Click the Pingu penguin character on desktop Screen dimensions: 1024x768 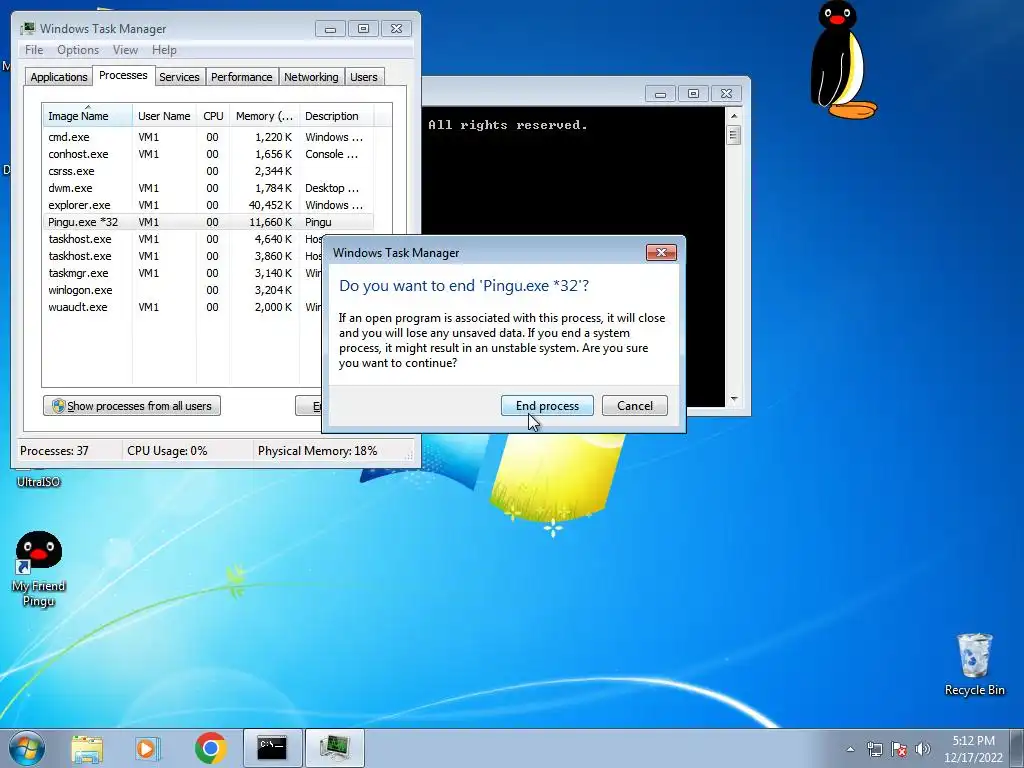[x=842, y=60]
